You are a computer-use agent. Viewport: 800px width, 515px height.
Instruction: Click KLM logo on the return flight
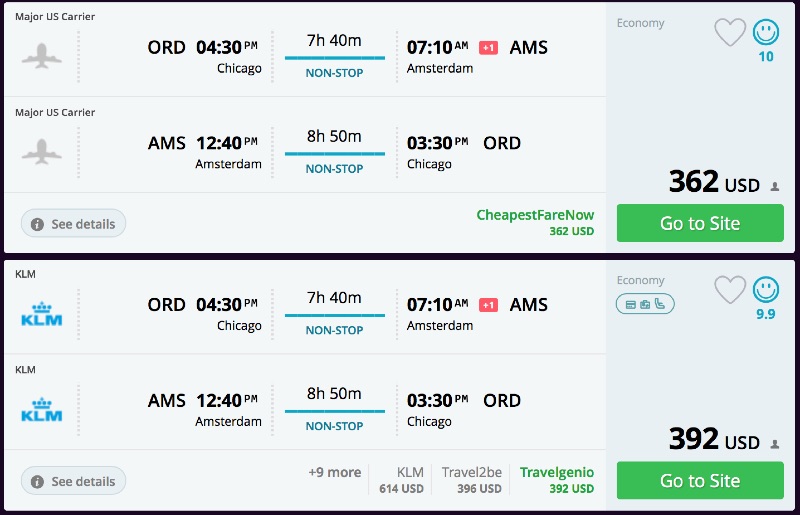[42, 409]
